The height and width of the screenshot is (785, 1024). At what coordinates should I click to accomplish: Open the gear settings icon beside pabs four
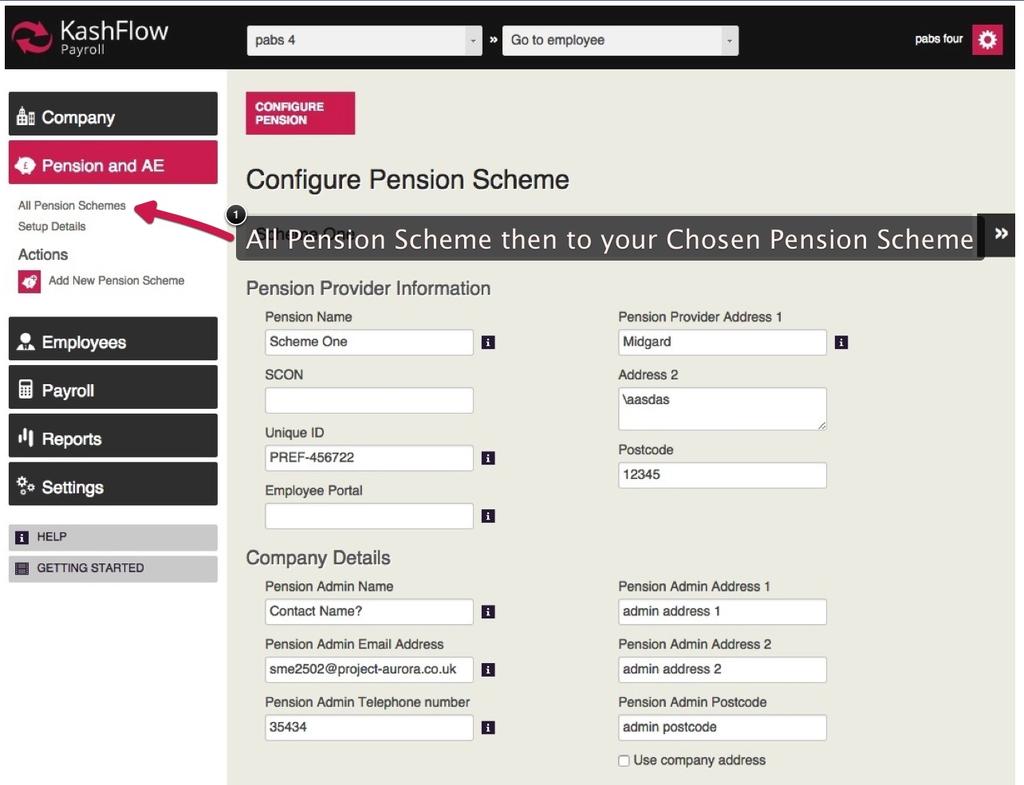pos(987,40)
